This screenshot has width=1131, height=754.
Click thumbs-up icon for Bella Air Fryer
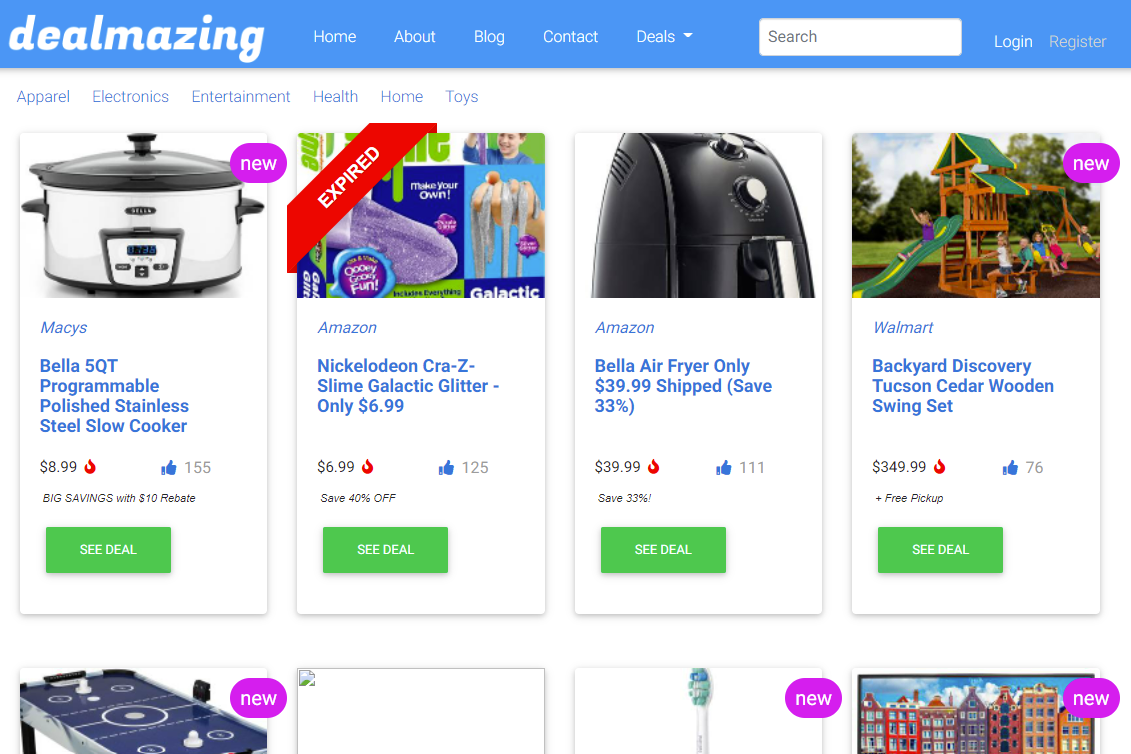[x=723, y=468]
